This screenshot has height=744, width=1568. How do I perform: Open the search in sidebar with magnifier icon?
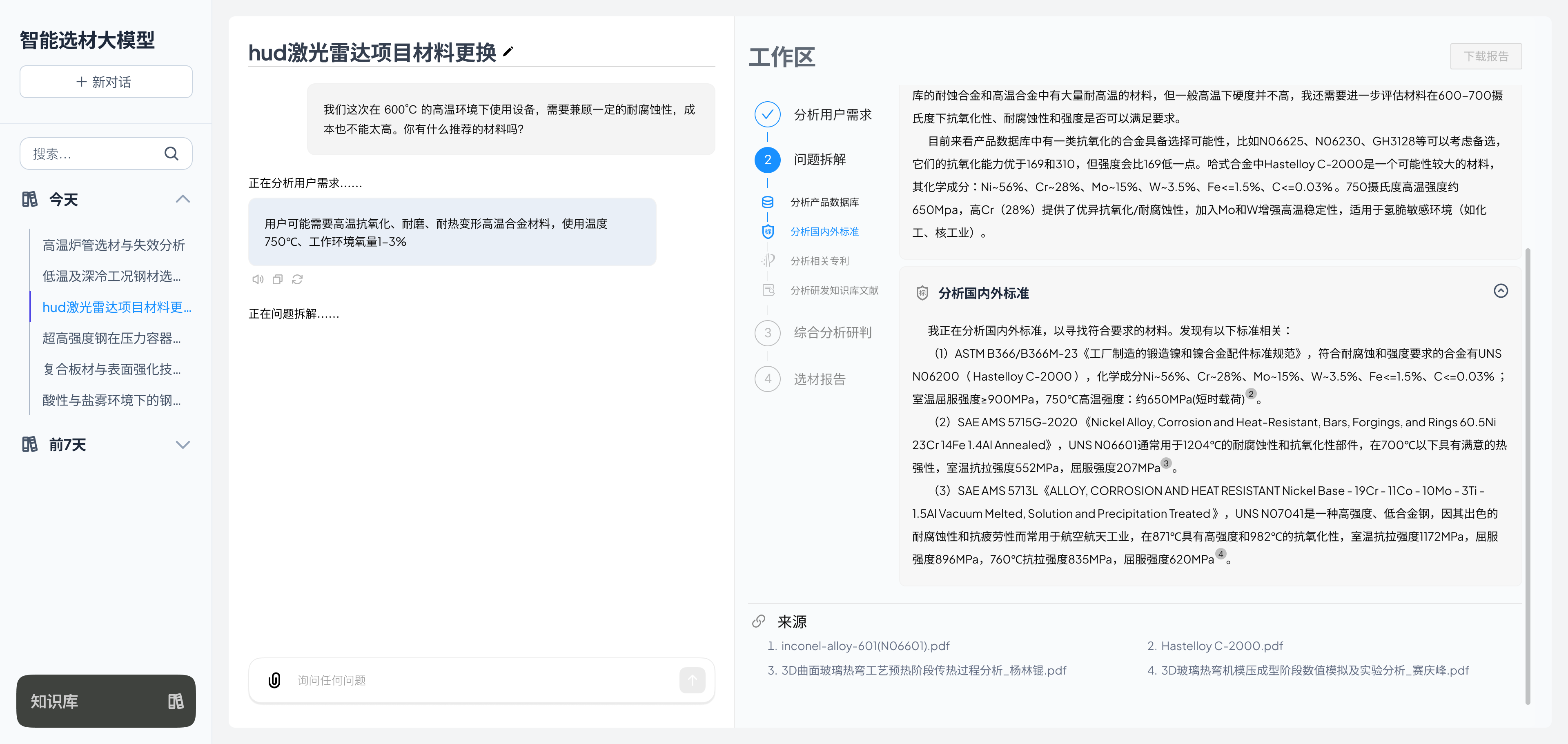[171, 154]
